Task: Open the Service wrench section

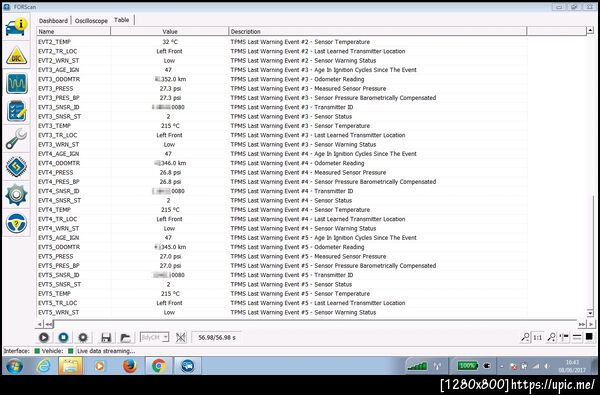Action: coord(16,139)
